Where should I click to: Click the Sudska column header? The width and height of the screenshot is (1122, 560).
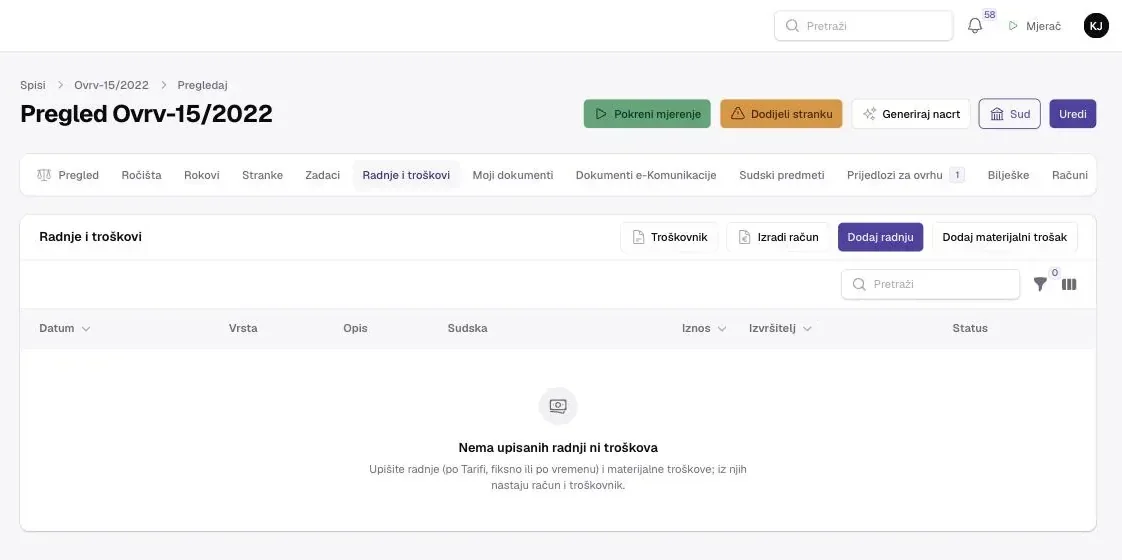coord(468,328)
